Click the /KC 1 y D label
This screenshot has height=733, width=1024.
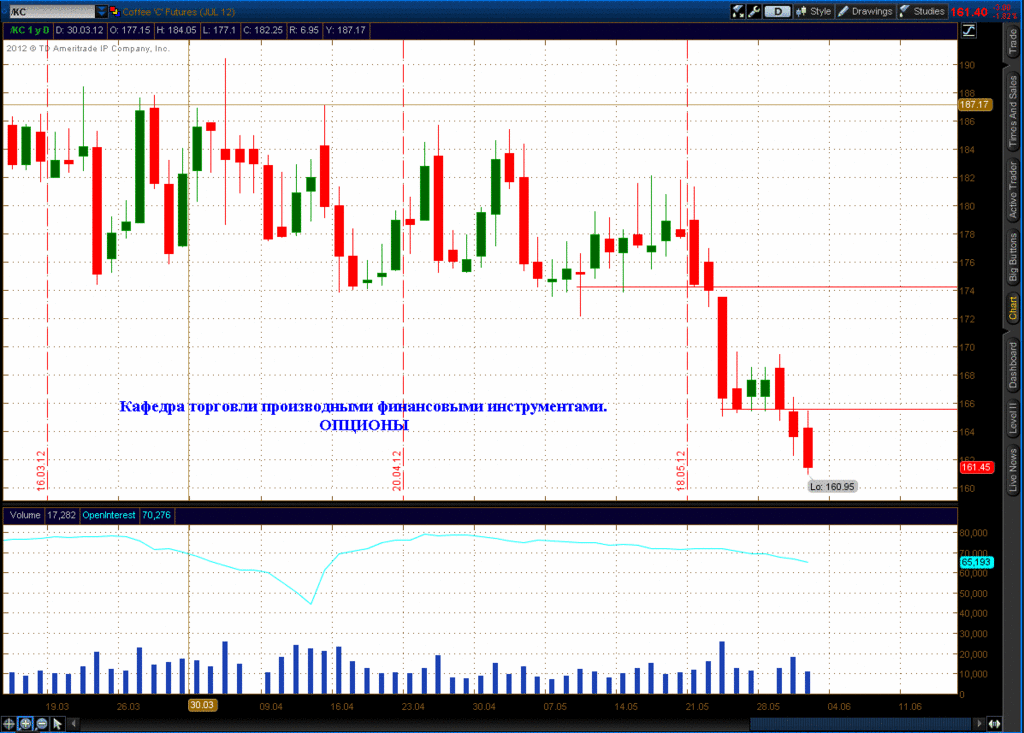[x=28, y=30]
